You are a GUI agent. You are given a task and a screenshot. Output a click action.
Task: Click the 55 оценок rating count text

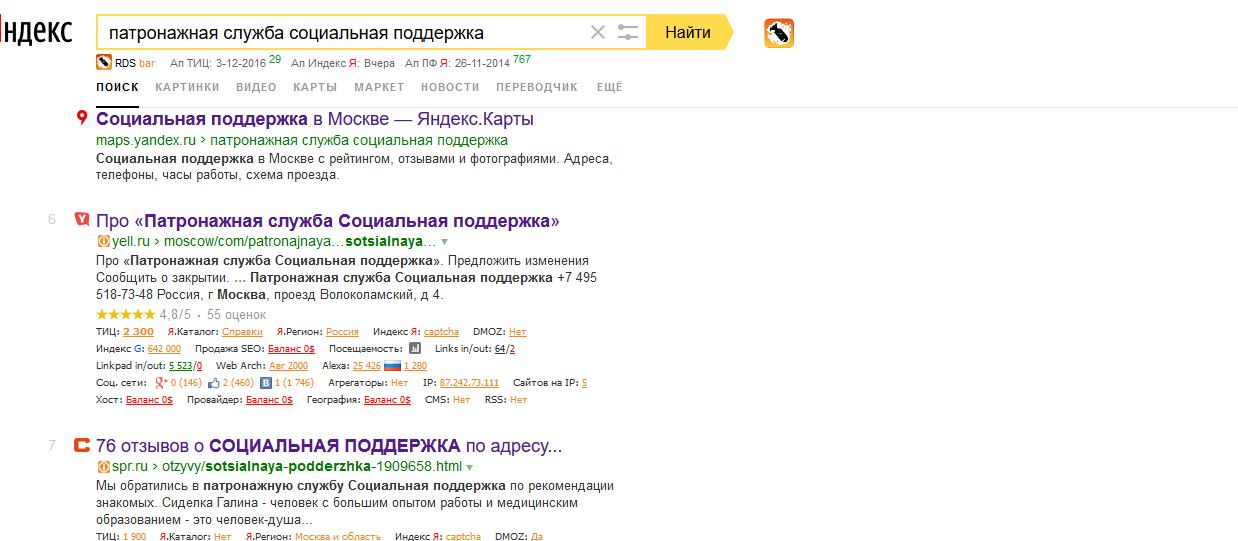237,314
